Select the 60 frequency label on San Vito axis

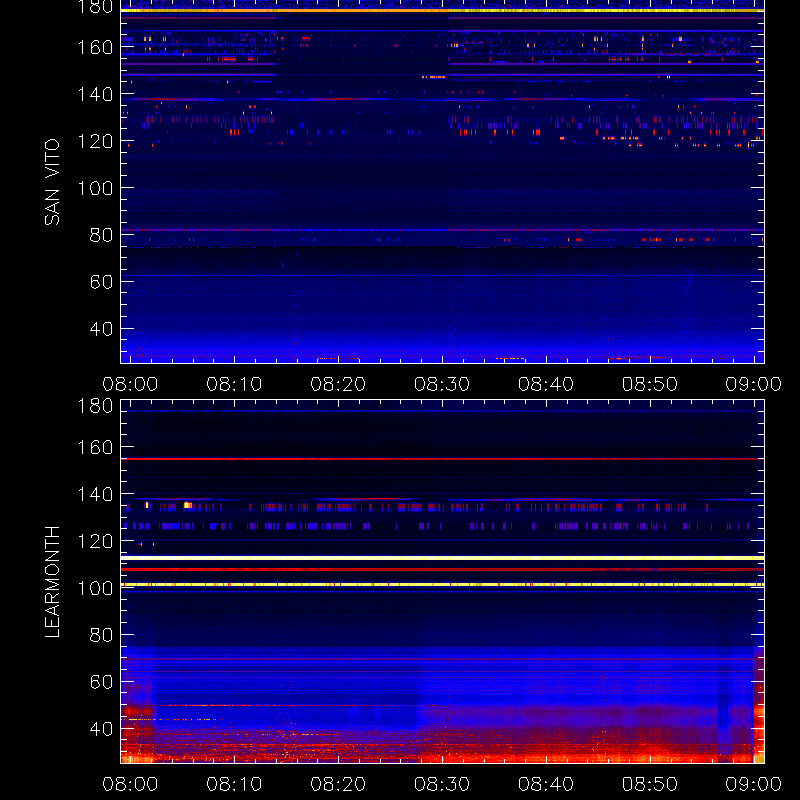pyautogui.click(x=101, y=282)
